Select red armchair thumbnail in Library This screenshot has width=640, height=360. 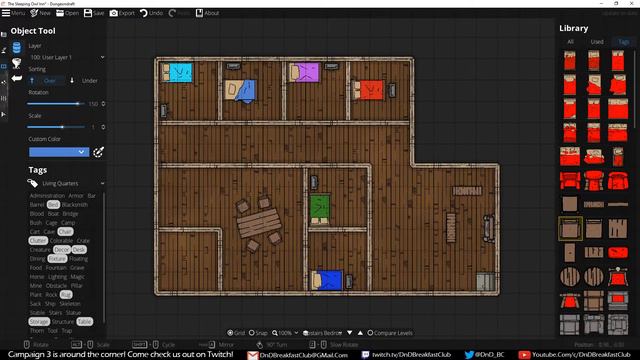pyautogui.click(x=570, y=180)
